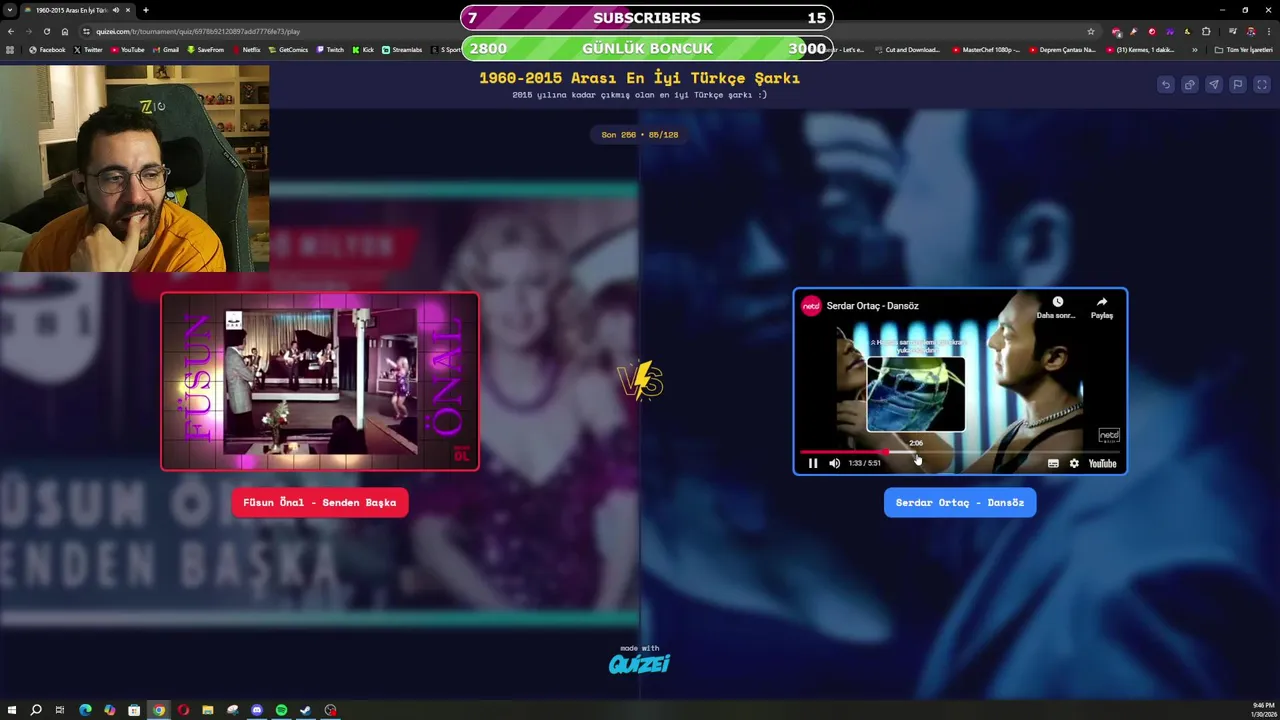The height and width of the screenshot is (720, 1280).
Task: Open the Twitch bookmark
Action: coord(330,49)
